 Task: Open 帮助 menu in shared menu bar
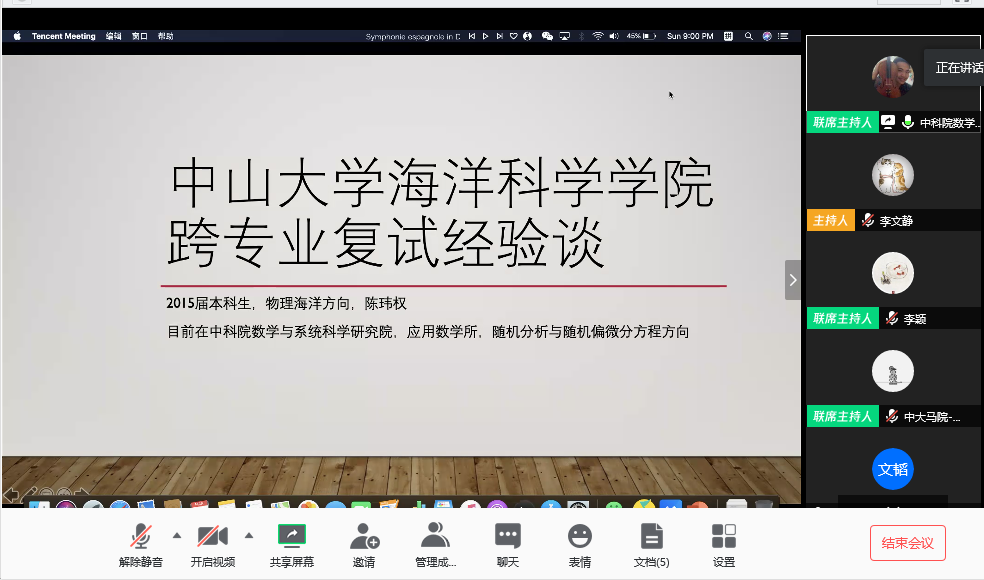pos(165,36)
